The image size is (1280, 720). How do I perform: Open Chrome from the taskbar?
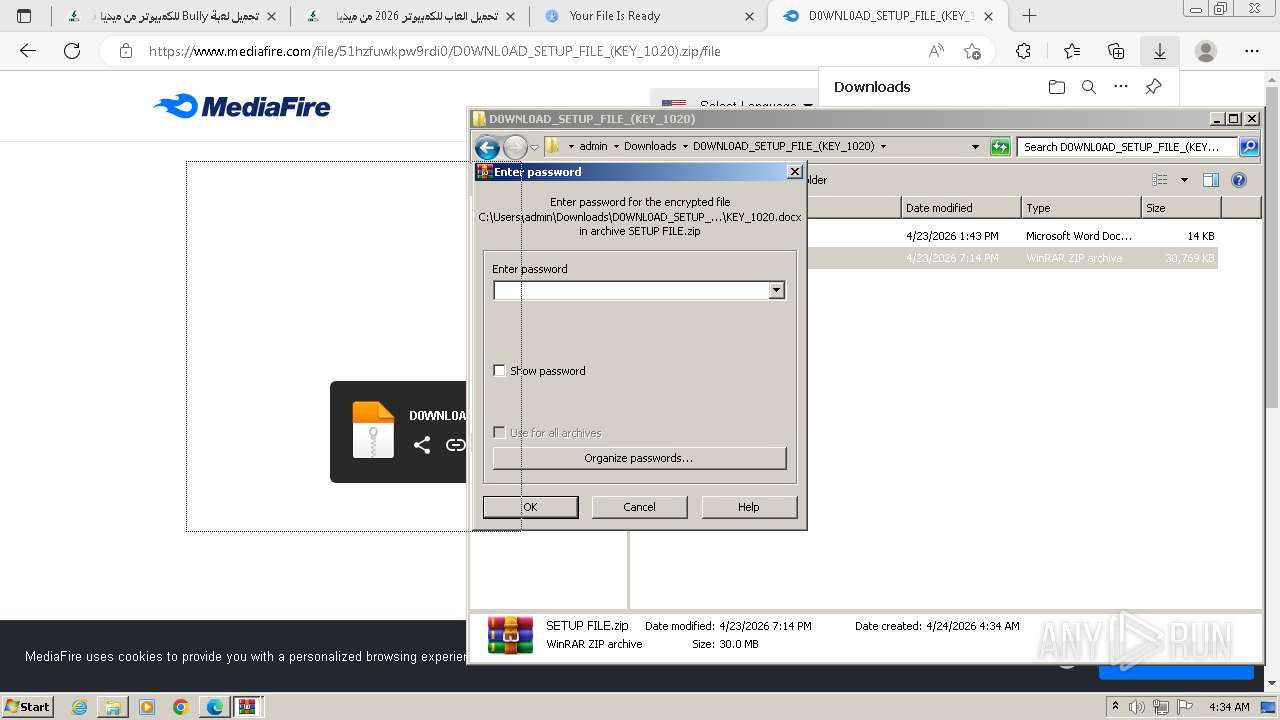181,707
